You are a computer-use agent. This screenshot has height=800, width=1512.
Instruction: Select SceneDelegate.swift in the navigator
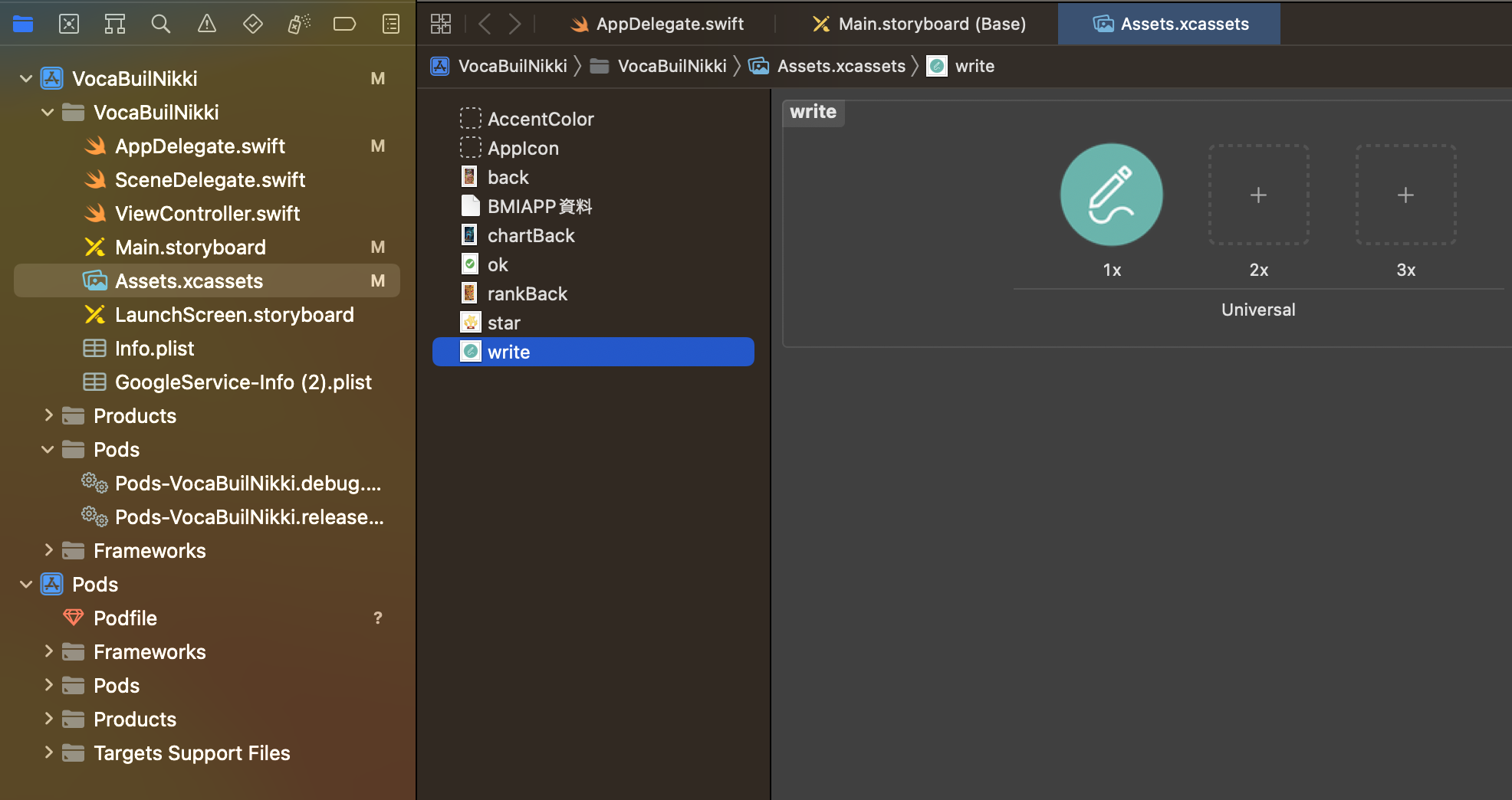pos(207,180)
